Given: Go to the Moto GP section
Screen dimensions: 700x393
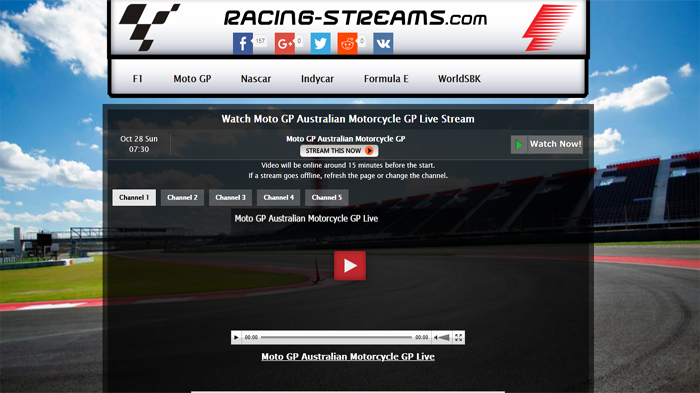Looking at the screenshot, I should [192, 79].
